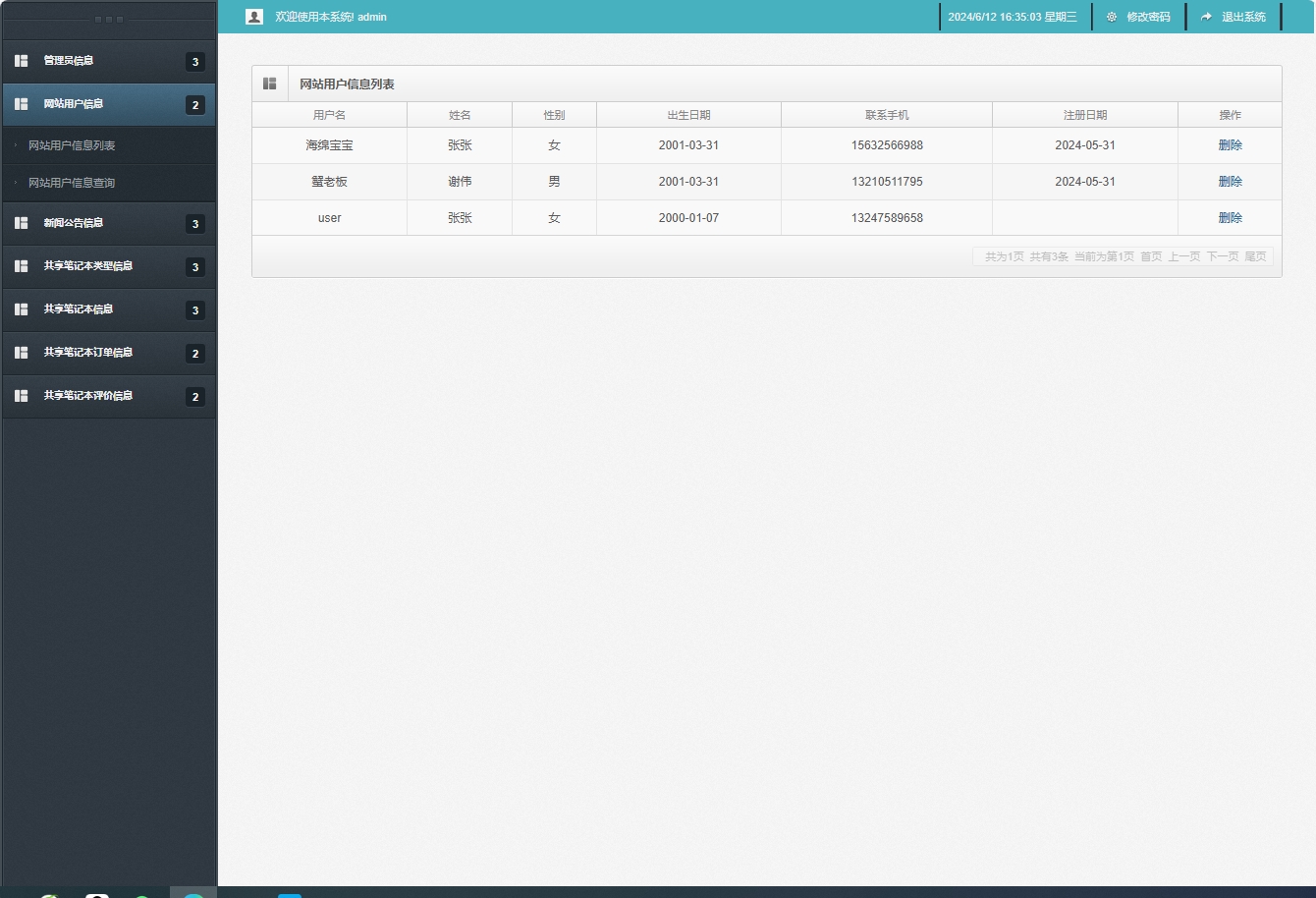Click phone number 13210511795
The width and height of the screenshot is (1316, 898).
click(x=887, y=182)
